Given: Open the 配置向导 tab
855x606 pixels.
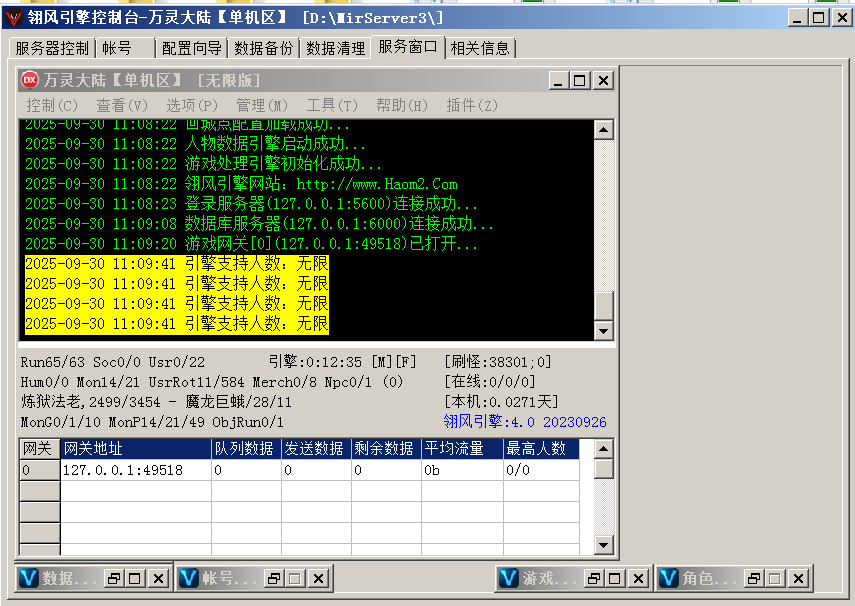Looking at the screenshot, I should [193, 47].
